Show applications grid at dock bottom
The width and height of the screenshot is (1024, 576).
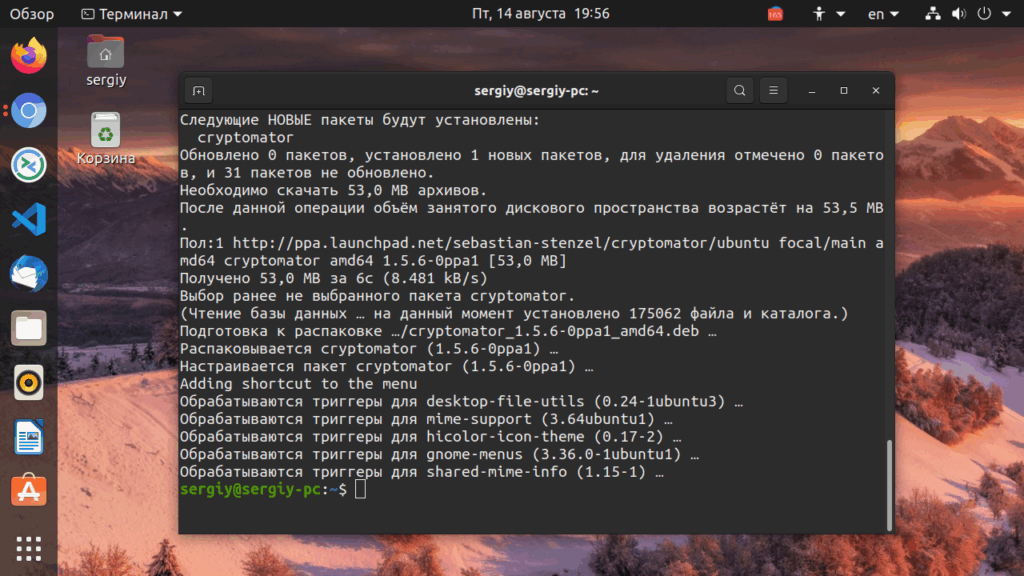click(x=29, y=549)
